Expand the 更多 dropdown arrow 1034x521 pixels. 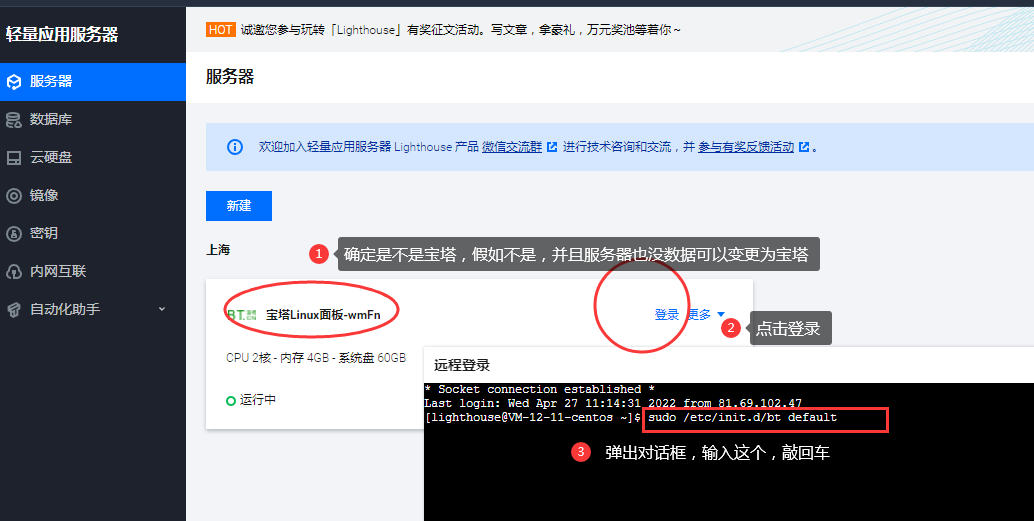[x=721, y=315]
